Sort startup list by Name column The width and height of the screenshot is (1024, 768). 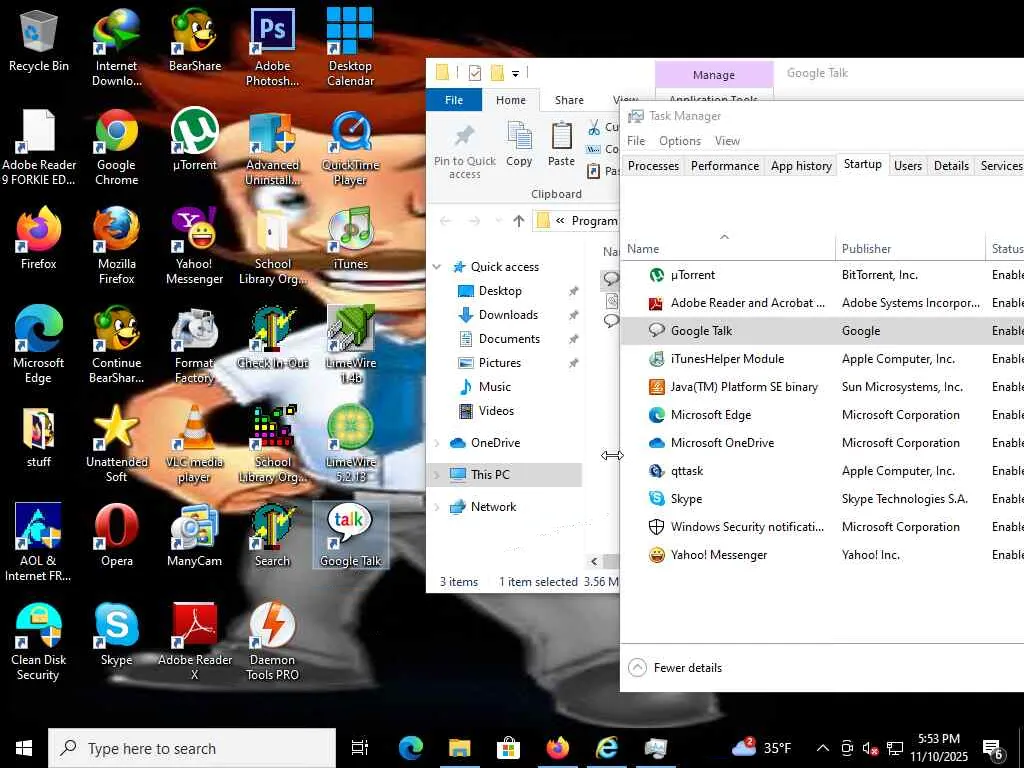[728, 248]
